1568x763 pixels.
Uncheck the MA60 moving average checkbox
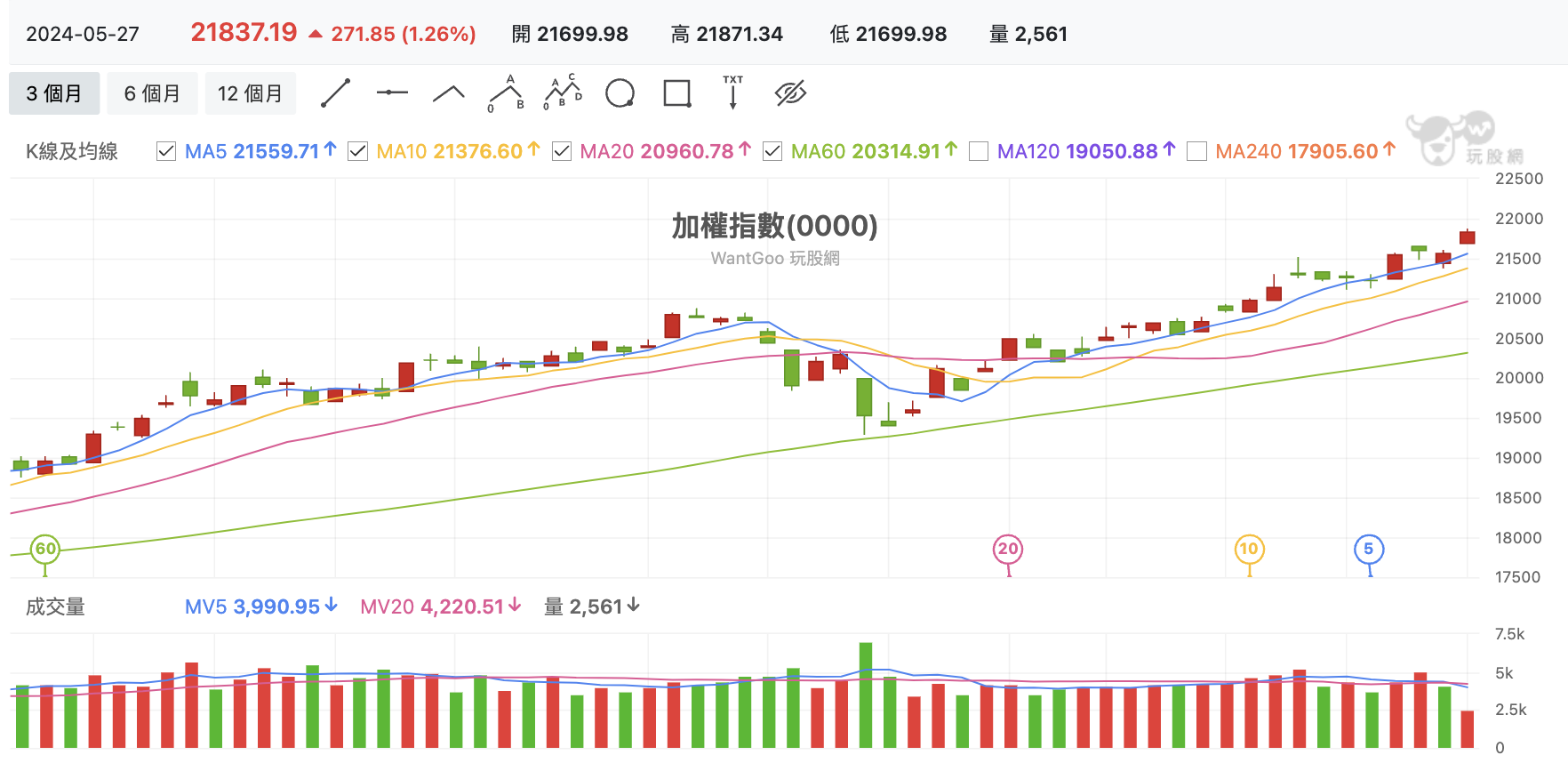(x=772, y=151)
